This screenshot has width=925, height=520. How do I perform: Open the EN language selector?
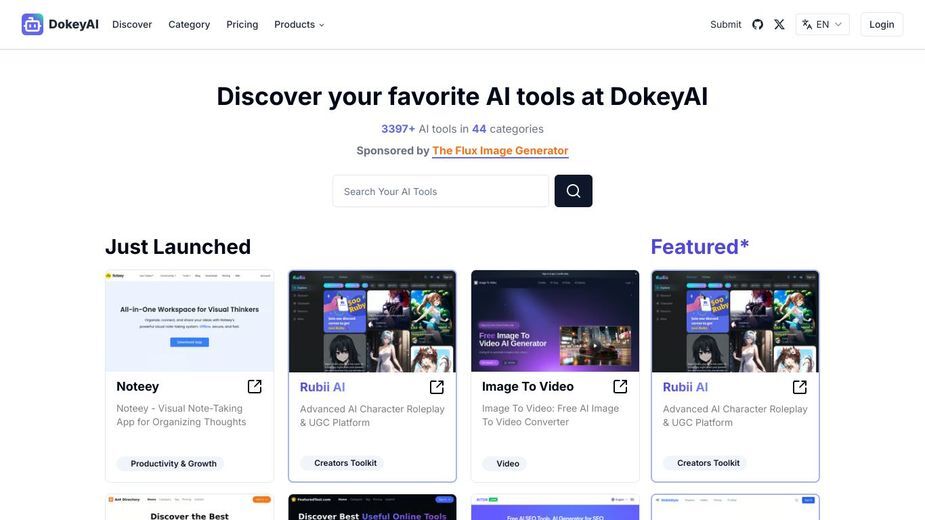[822, 24]
